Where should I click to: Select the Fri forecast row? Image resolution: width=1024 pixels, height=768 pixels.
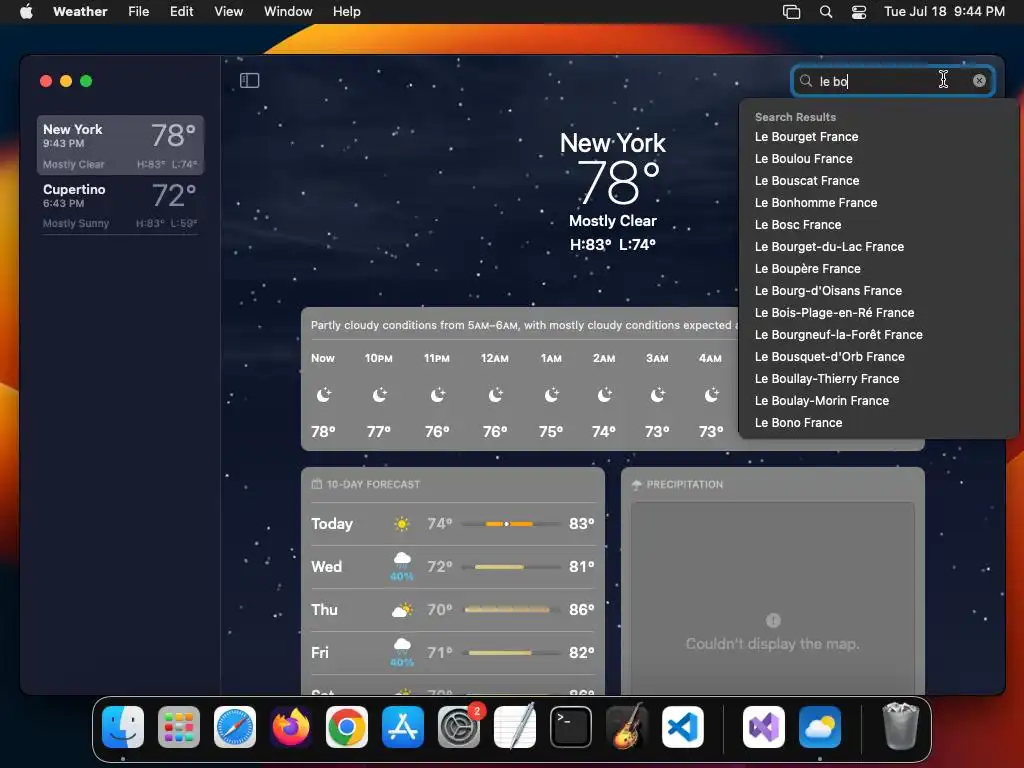453,653
